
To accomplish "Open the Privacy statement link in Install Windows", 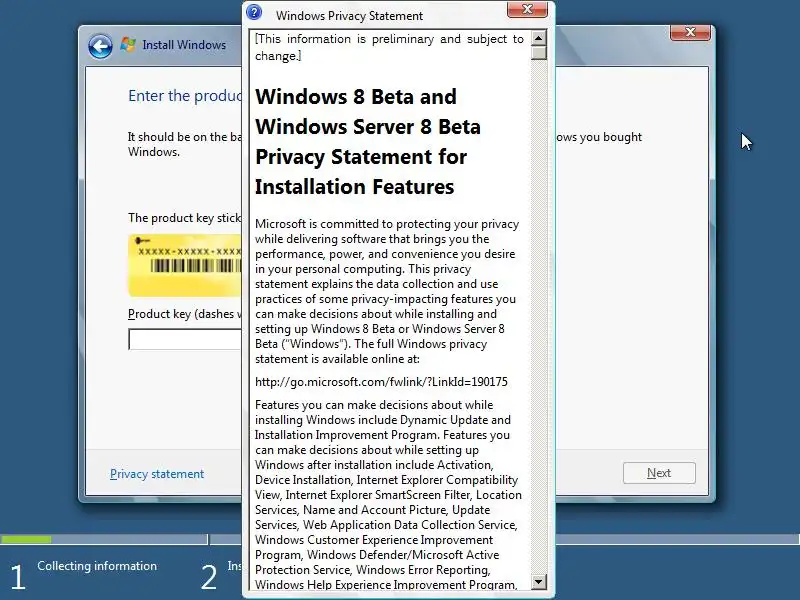I will coord(157,474).
